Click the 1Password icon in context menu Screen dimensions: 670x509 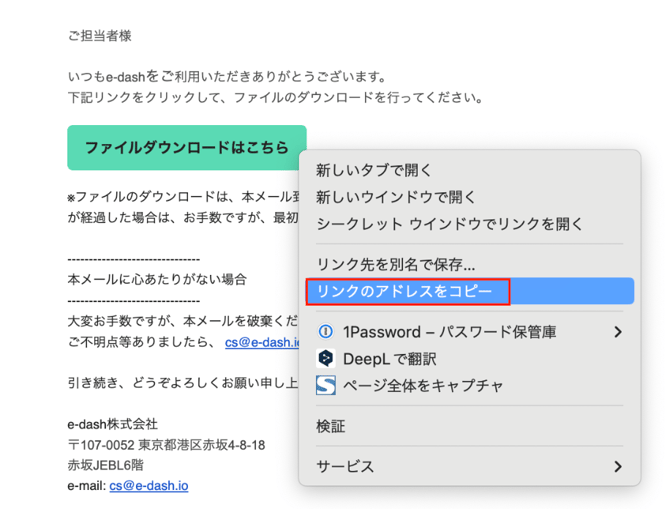pyautogui.click(x=325, y=331)
